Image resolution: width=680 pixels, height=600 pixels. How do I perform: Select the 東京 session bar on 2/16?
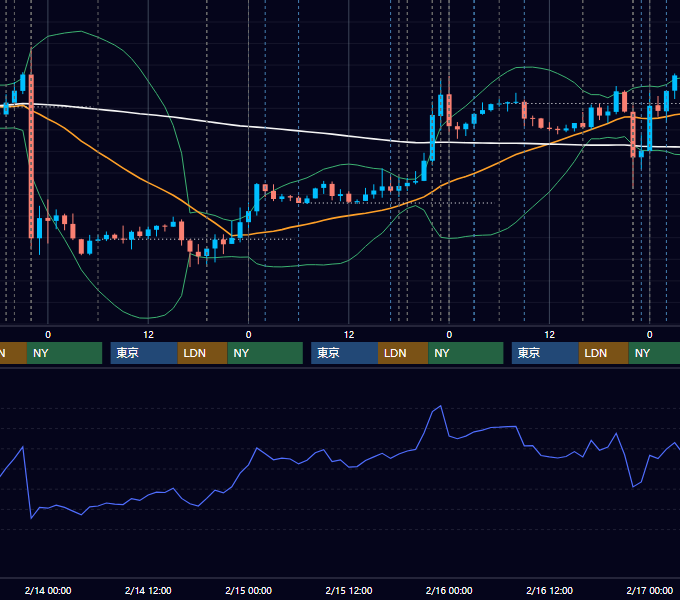pos(545,353)
